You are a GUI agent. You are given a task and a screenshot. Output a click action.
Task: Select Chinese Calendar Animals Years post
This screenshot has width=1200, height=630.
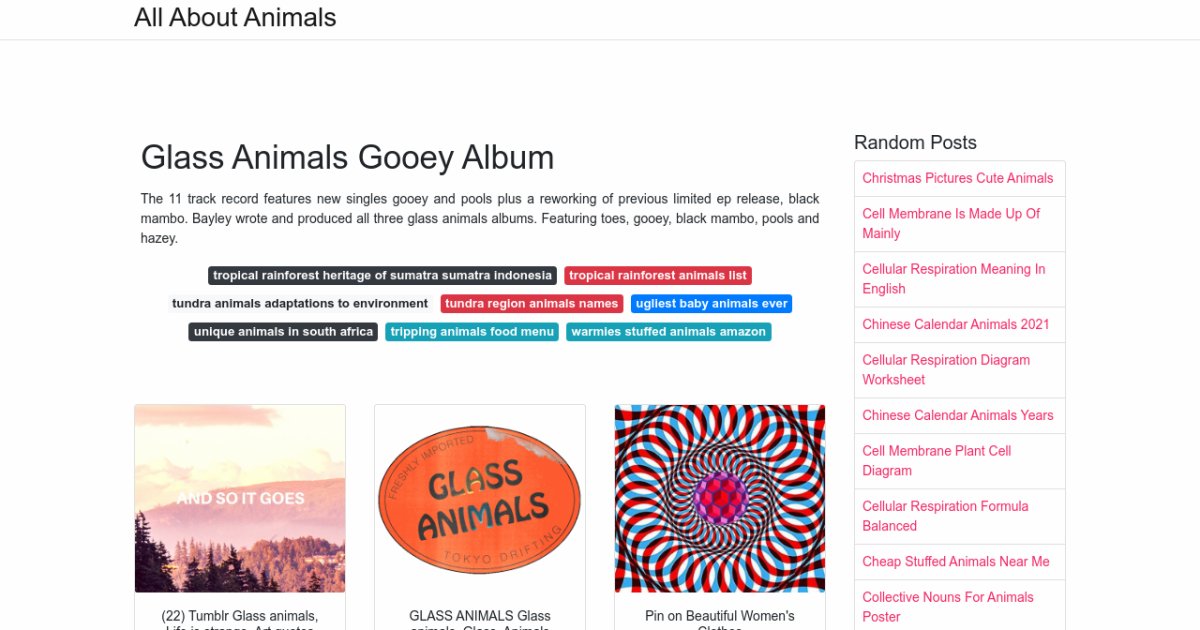tap(957, 415)
